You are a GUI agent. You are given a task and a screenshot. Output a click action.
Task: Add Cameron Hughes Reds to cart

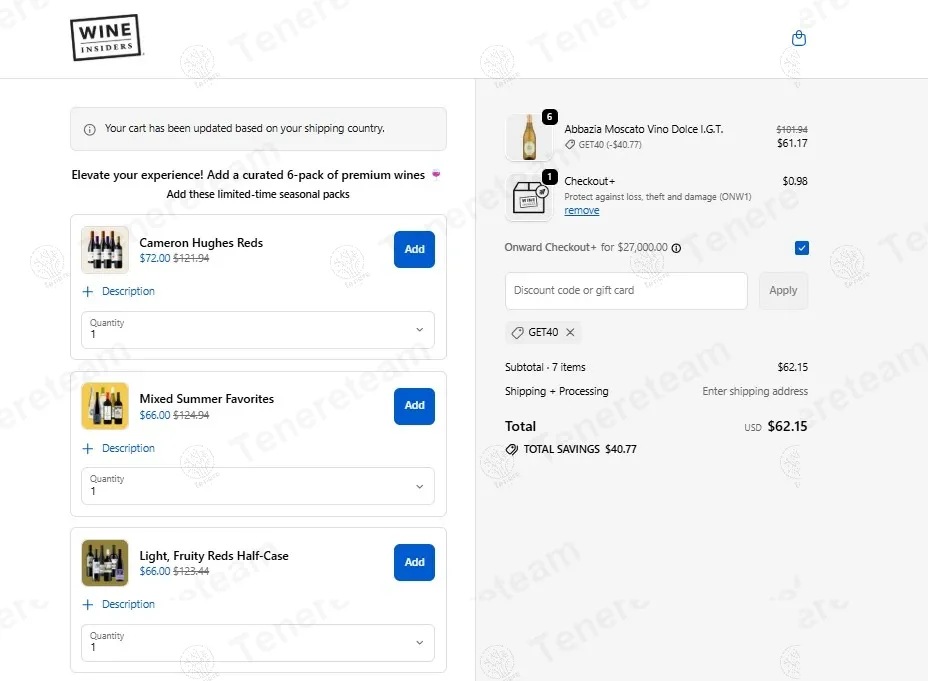pyautogui.click(x=414, y=249)
